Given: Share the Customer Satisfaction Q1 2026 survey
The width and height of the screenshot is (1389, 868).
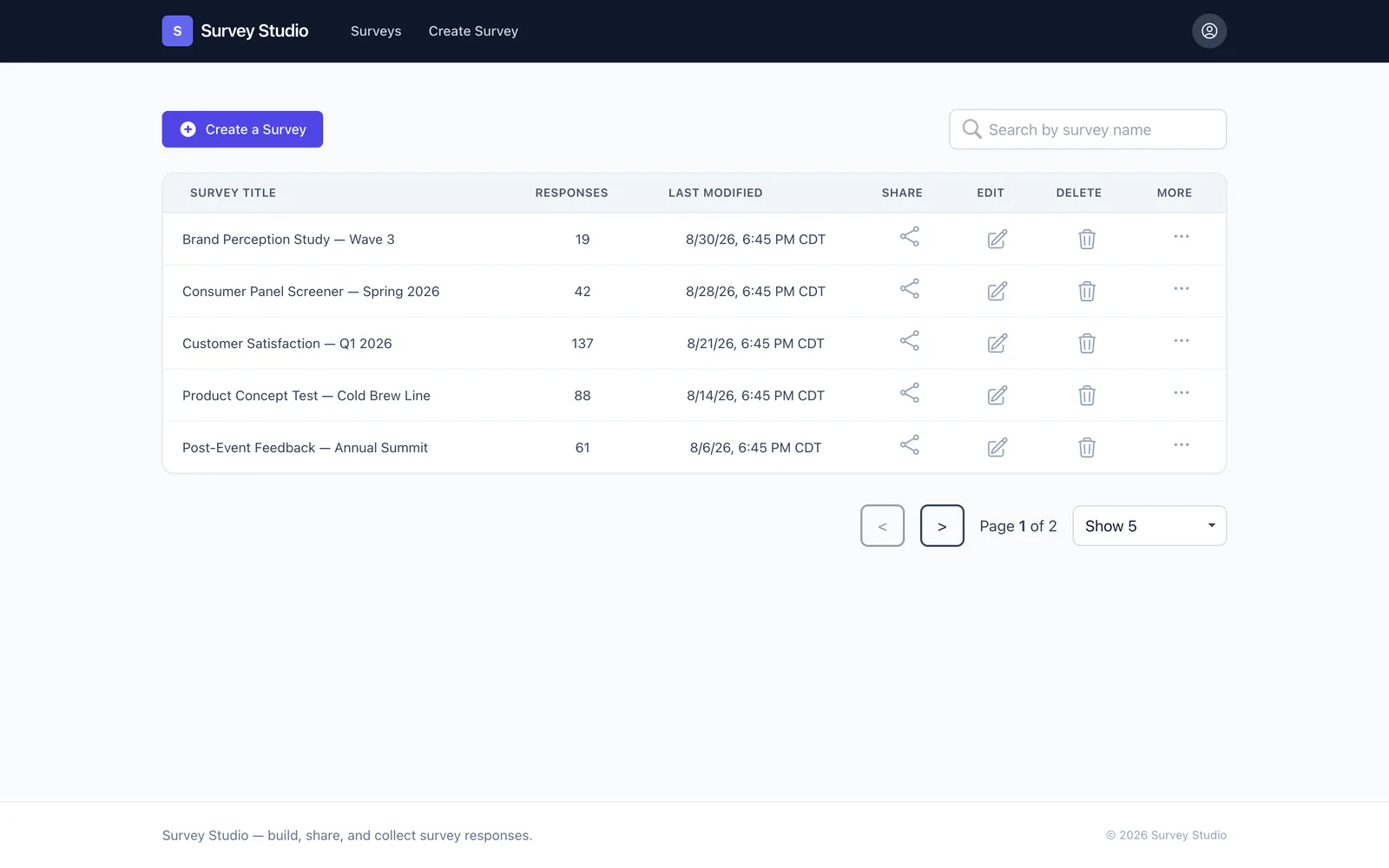Looking at the screenshot, I should tap(909, 341).
